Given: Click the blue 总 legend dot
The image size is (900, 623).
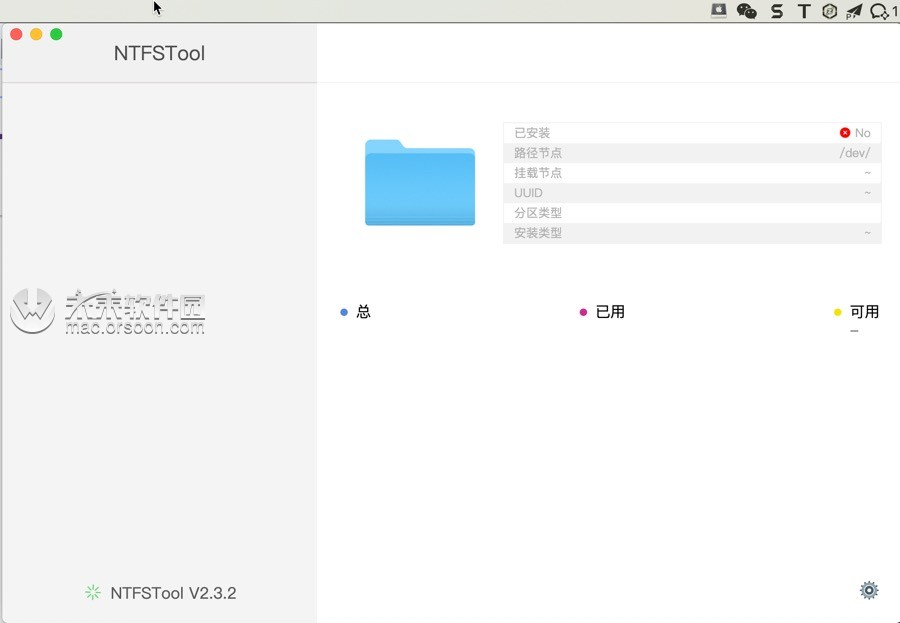Looking at the screenshot, I should coord(344,312).
